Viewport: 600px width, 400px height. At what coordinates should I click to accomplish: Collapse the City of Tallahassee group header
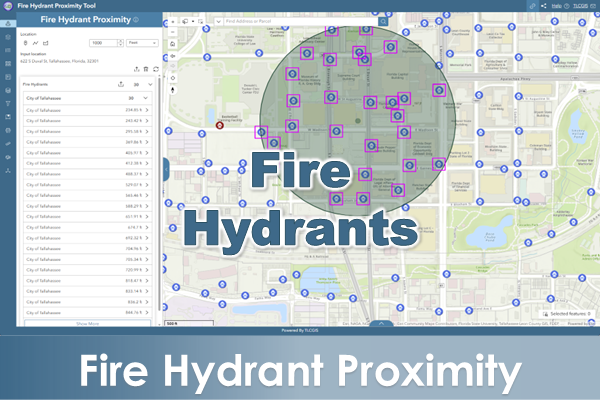[145, 98]
